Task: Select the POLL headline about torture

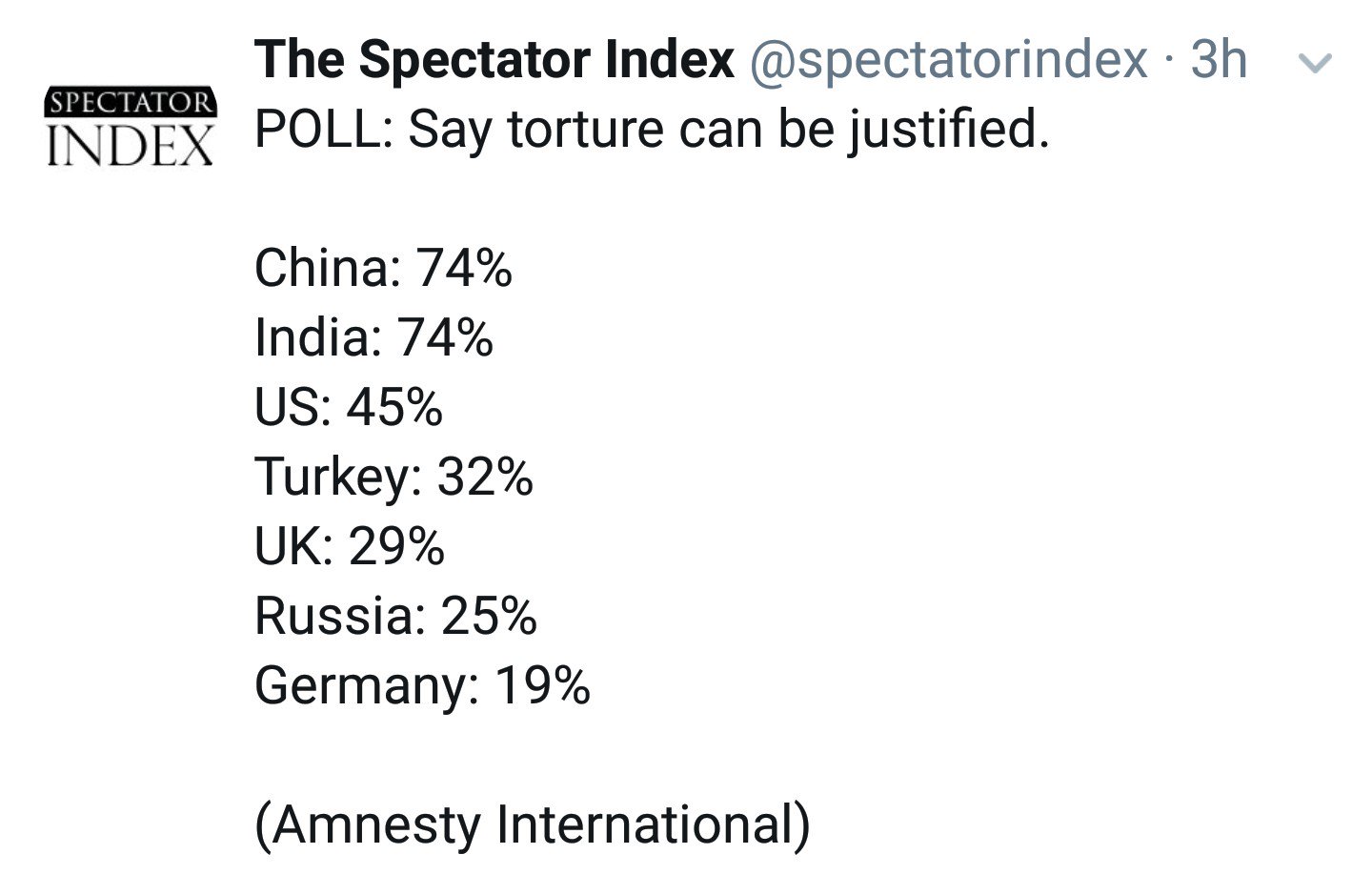Action: 652,129
